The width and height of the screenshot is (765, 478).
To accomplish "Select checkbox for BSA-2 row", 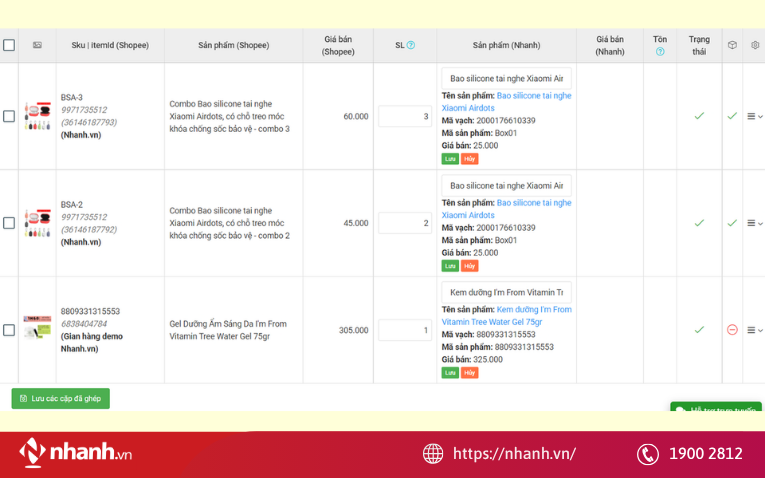I will (x=9, y=223).
